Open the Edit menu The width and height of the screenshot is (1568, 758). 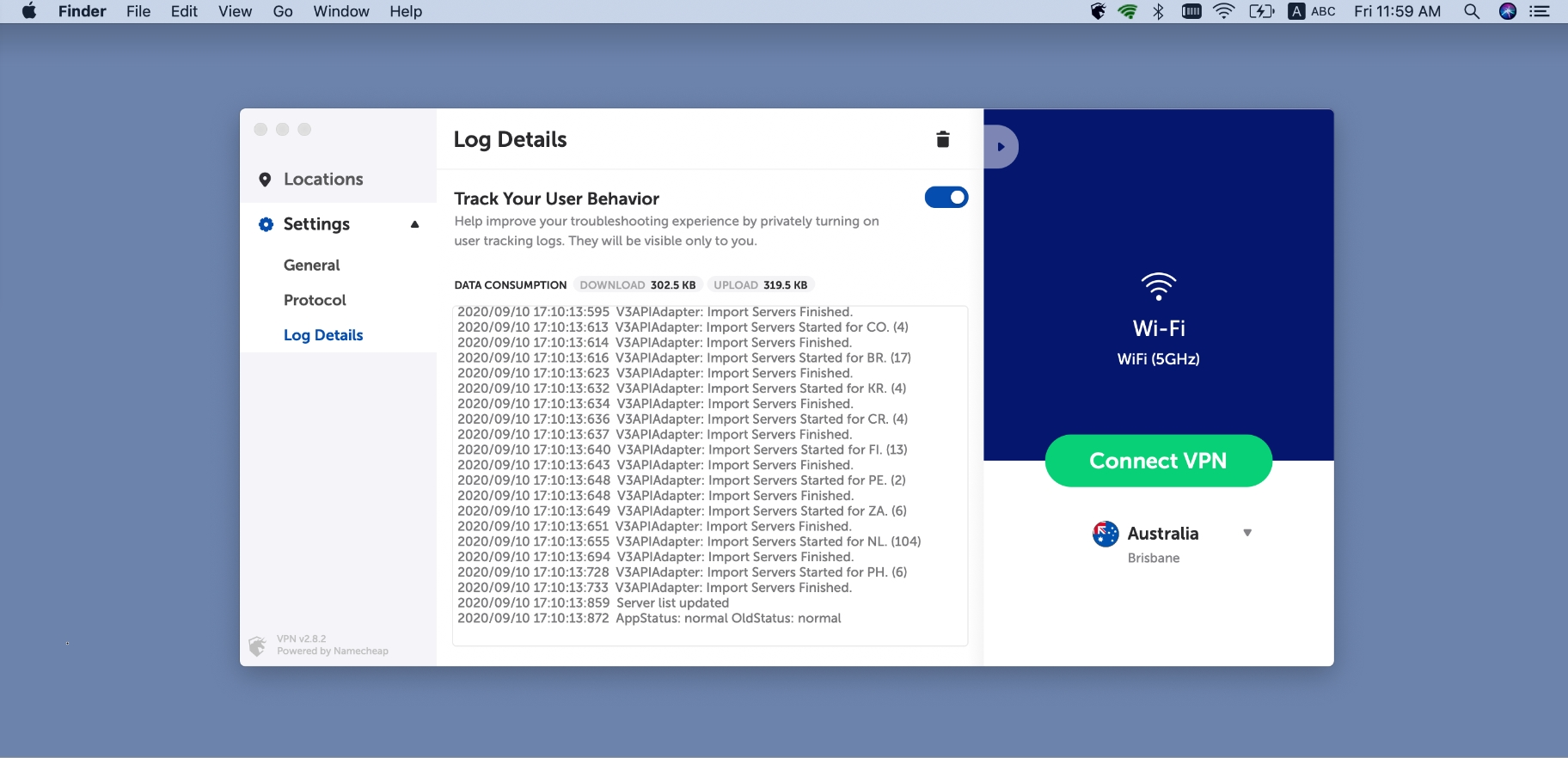(x=184, y=11)
